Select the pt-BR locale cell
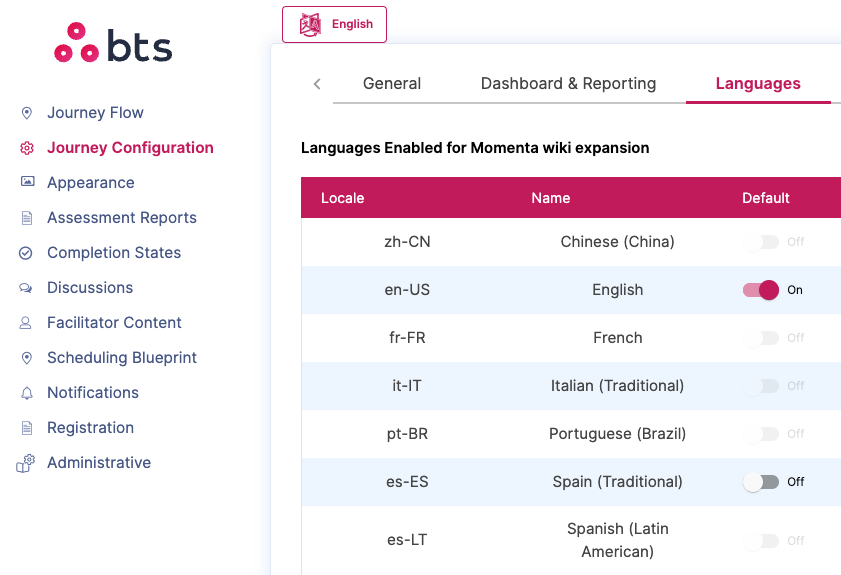Image resolution: width=841 pixels, height=575 pixels. tap(407, 434)
